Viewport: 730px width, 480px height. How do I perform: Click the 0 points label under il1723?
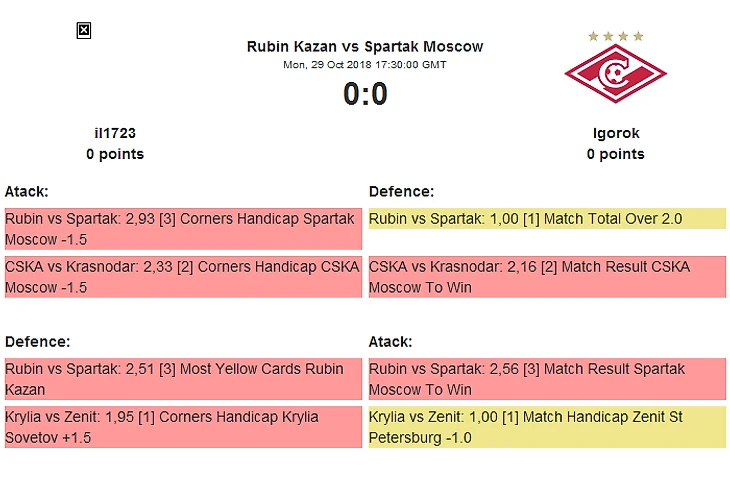[114, 154]
